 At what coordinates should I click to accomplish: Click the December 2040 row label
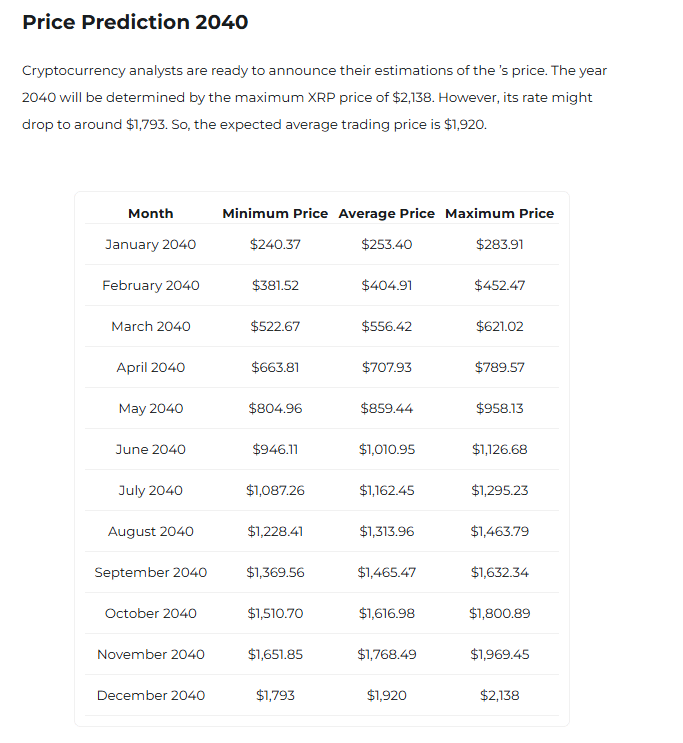pos(150,695)
